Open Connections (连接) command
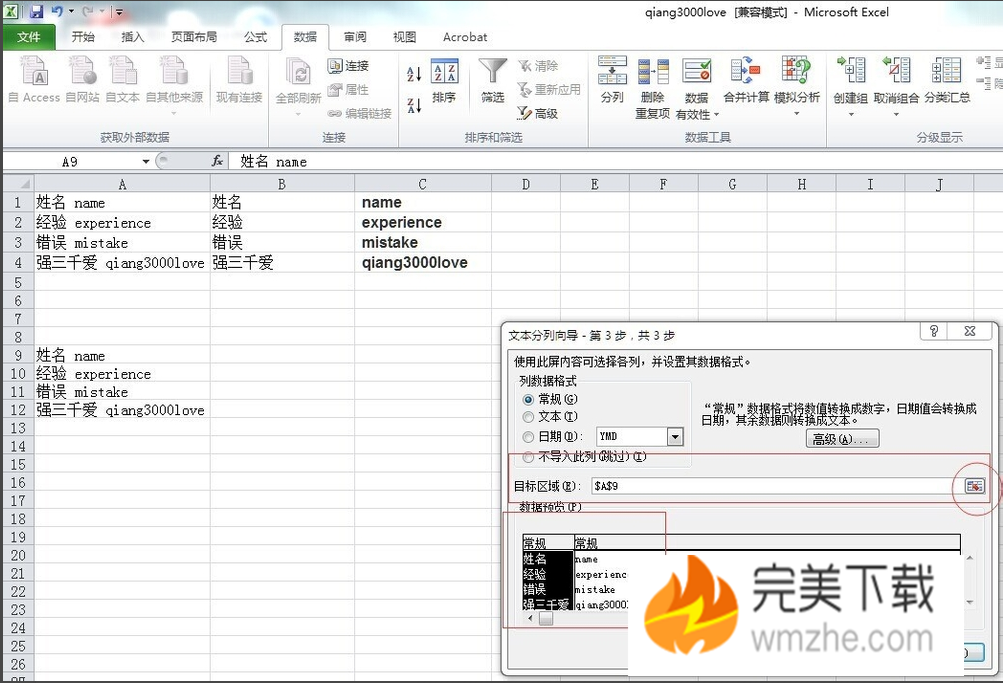 tap(348, 65)
